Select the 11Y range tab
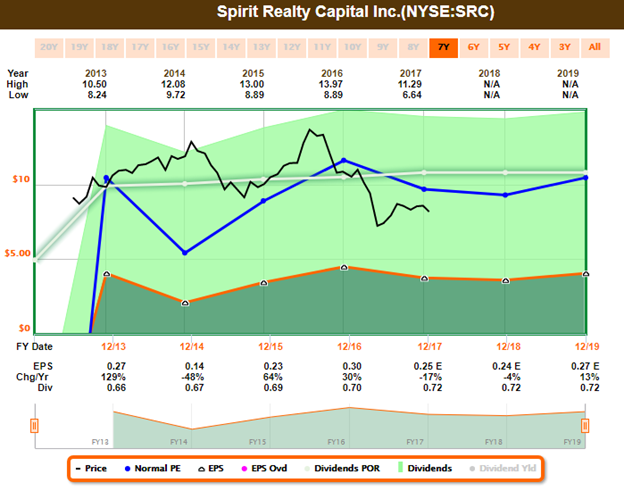The height and width of the screenshot is (491, 624). [x=322, y=48]
